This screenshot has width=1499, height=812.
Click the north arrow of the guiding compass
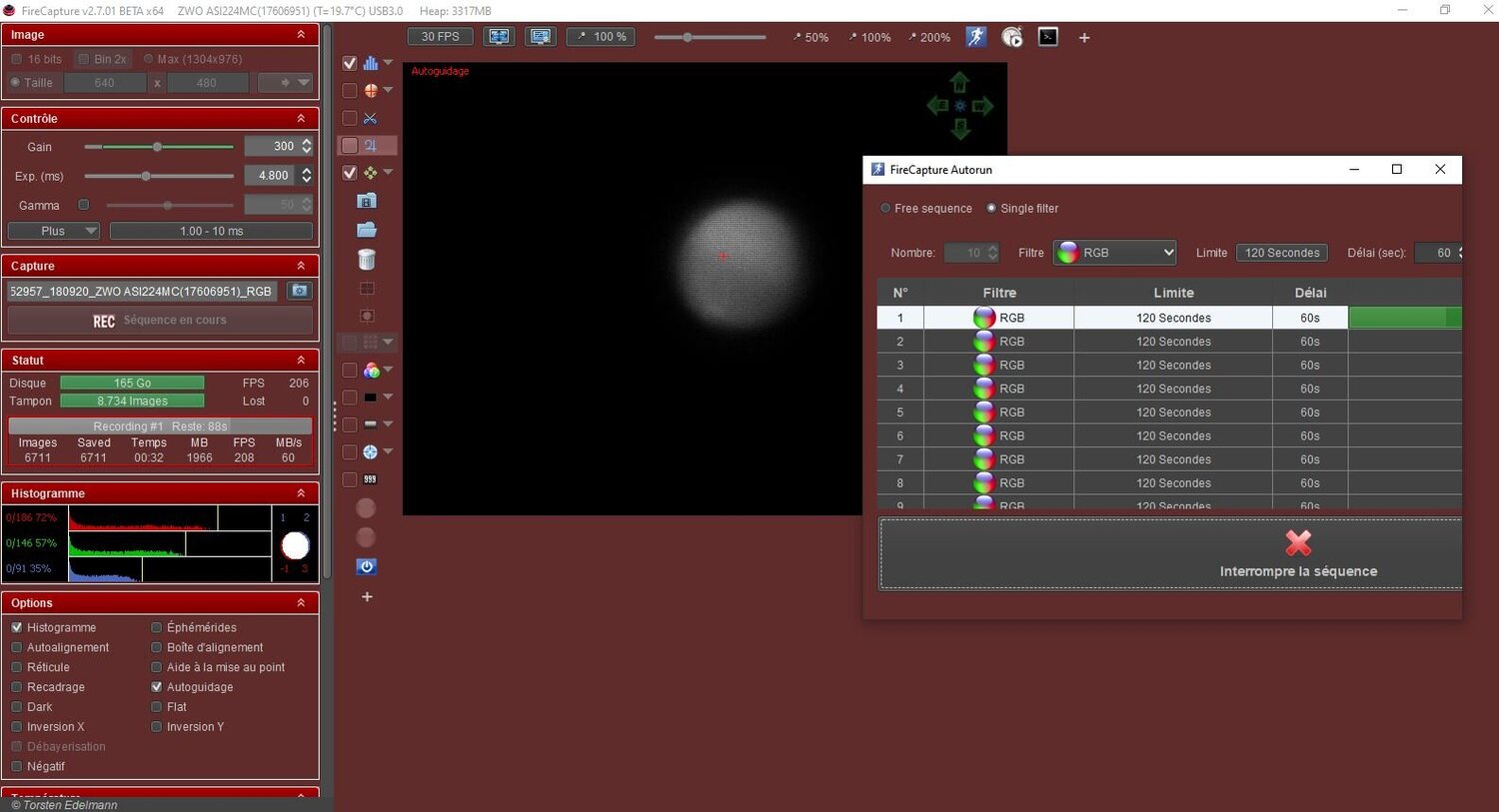click(959, 82)
